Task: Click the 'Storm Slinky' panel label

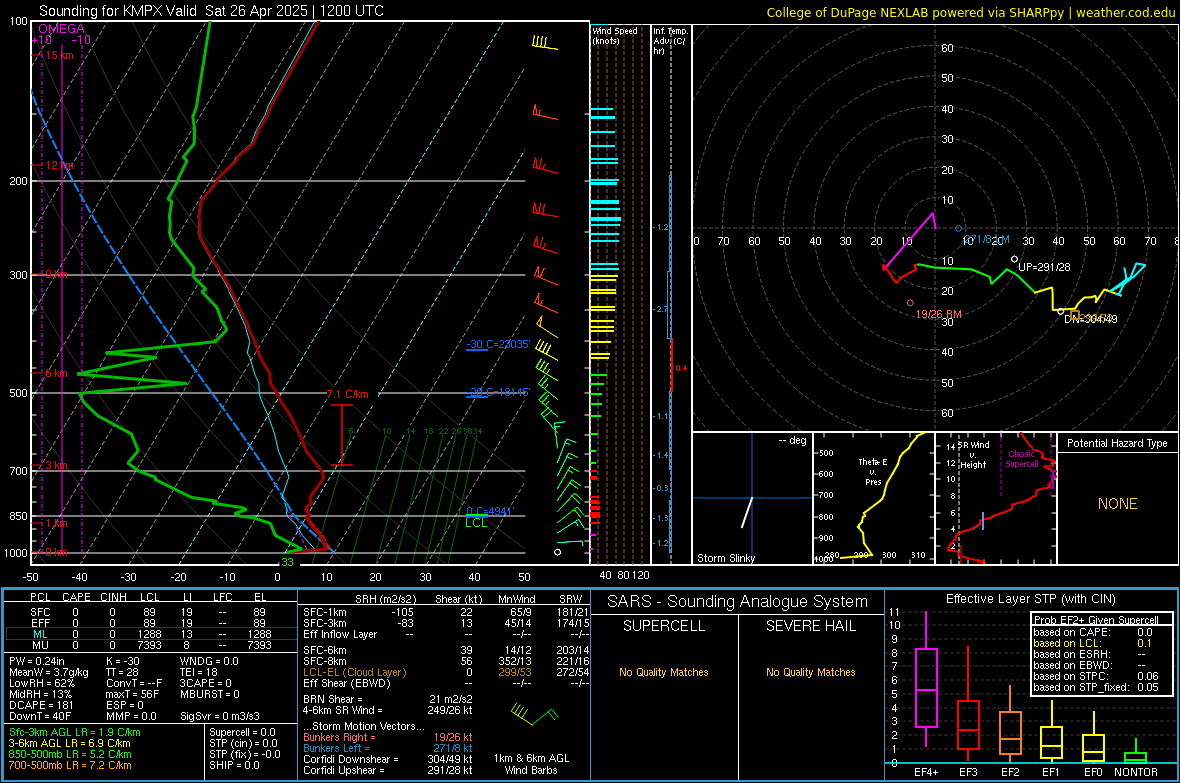Action: click(x=725, y=558)
